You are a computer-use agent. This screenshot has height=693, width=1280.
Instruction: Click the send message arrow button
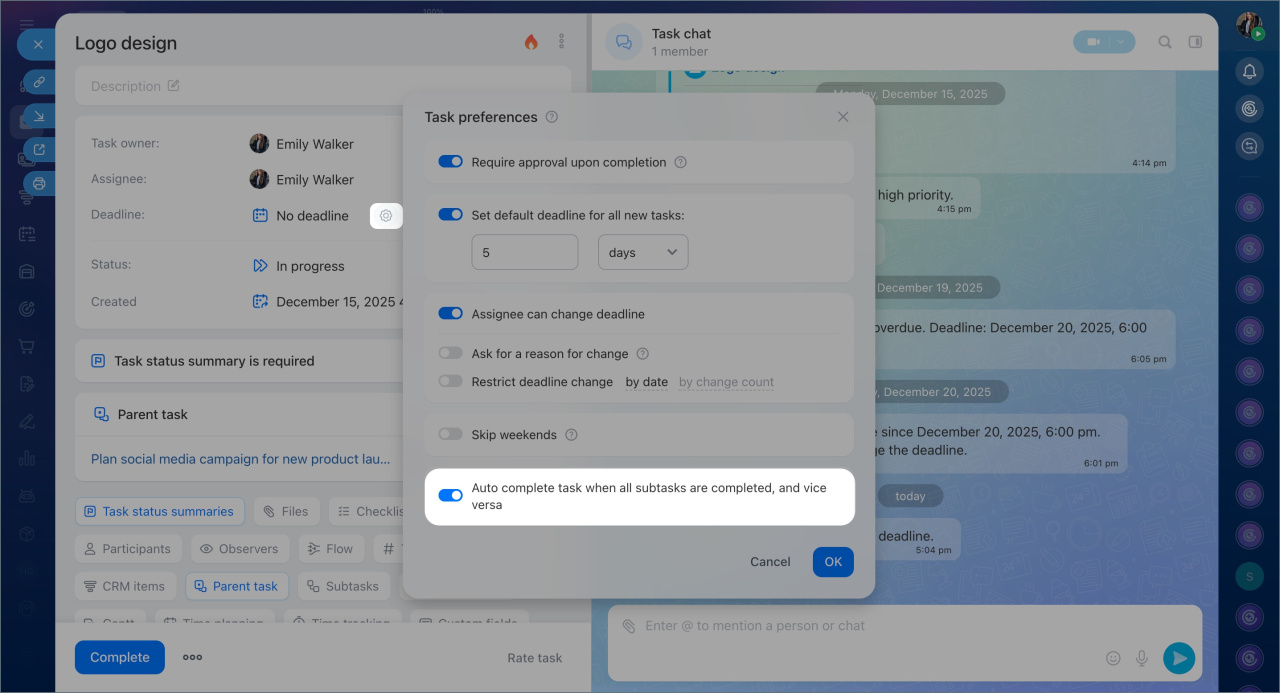coord(1179,657)
